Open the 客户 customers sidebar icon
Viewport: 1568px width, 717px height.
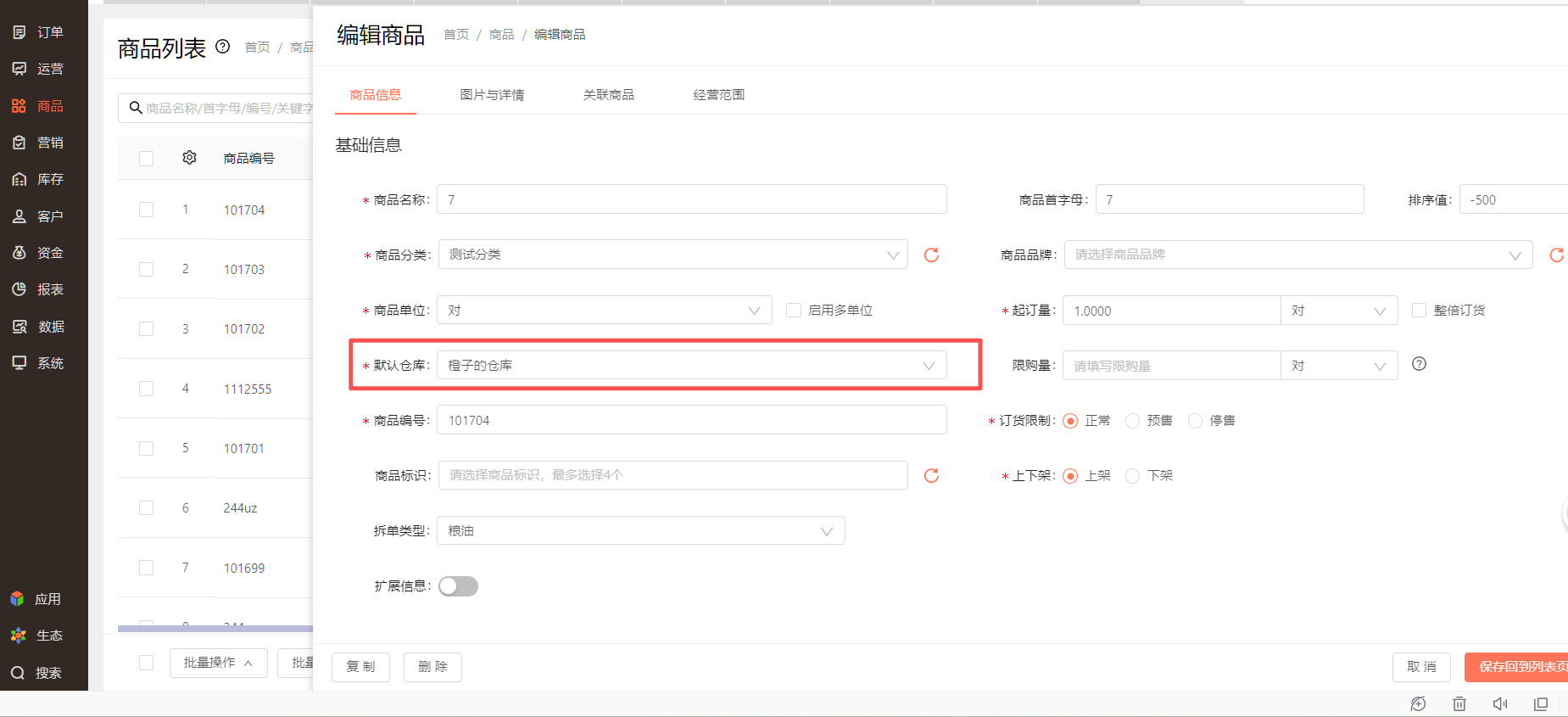pos(20,216)
